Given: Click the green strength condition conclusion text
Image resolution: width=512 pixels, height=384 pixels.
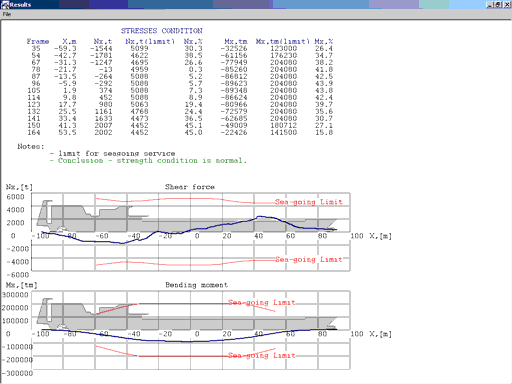Looking at the screenshot, I should pyautogui.click(x=152, y=160).
